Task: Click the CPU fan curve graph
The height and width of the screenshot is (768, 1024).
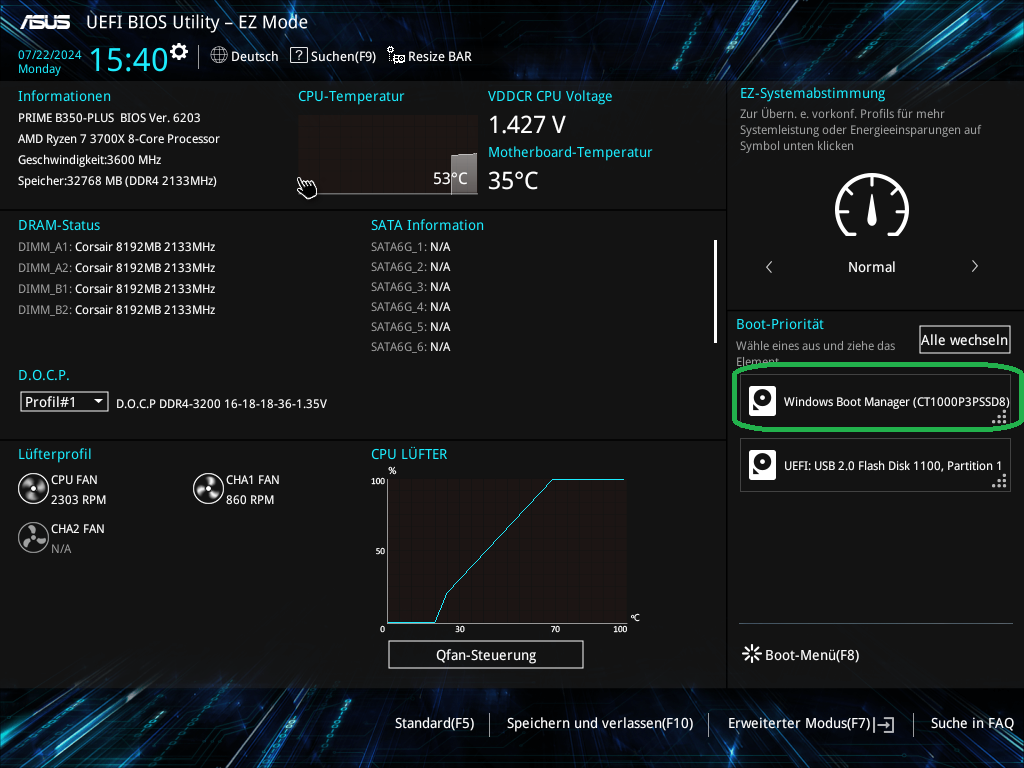Action: pos(507,551)
